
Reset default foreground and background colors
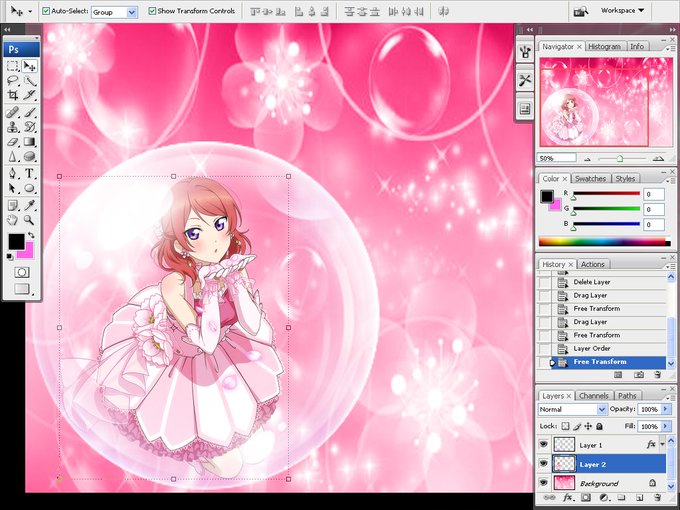point(10,257)
